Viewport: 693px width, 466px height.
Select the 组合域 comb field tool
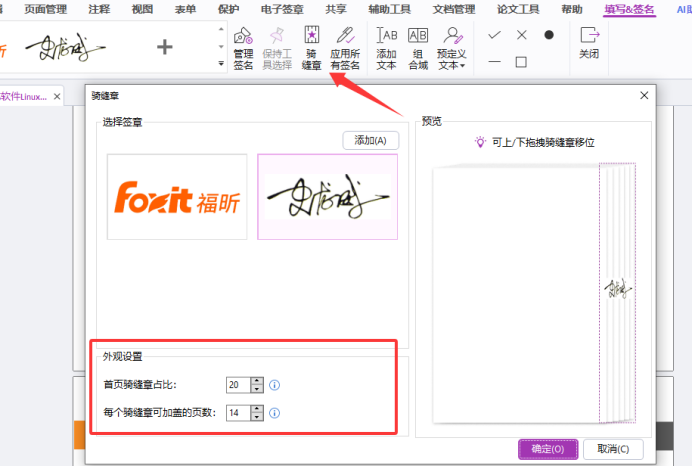(418, 48)
